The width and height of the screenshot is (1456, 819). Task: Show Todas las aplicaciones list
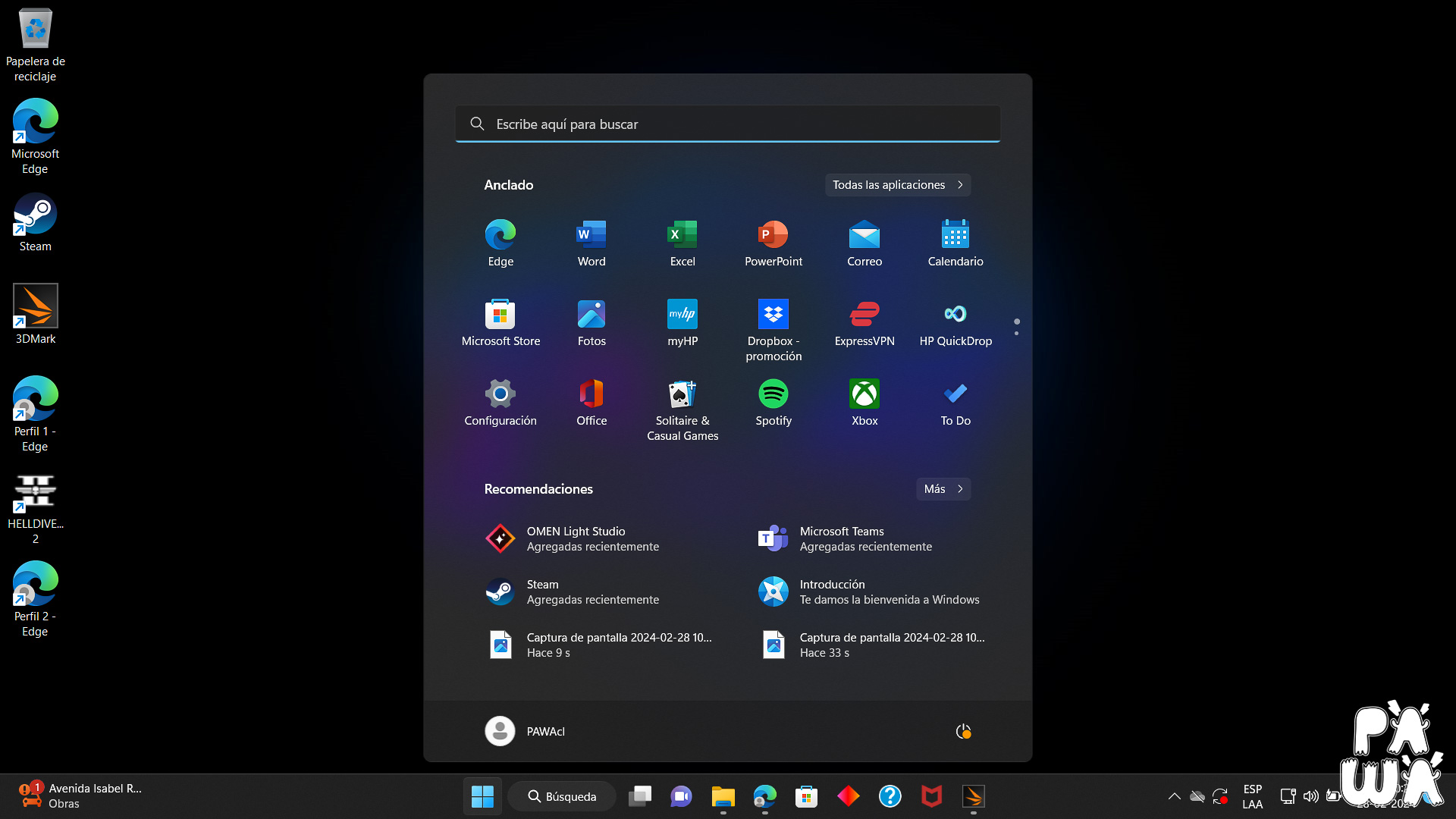point(898,185)
